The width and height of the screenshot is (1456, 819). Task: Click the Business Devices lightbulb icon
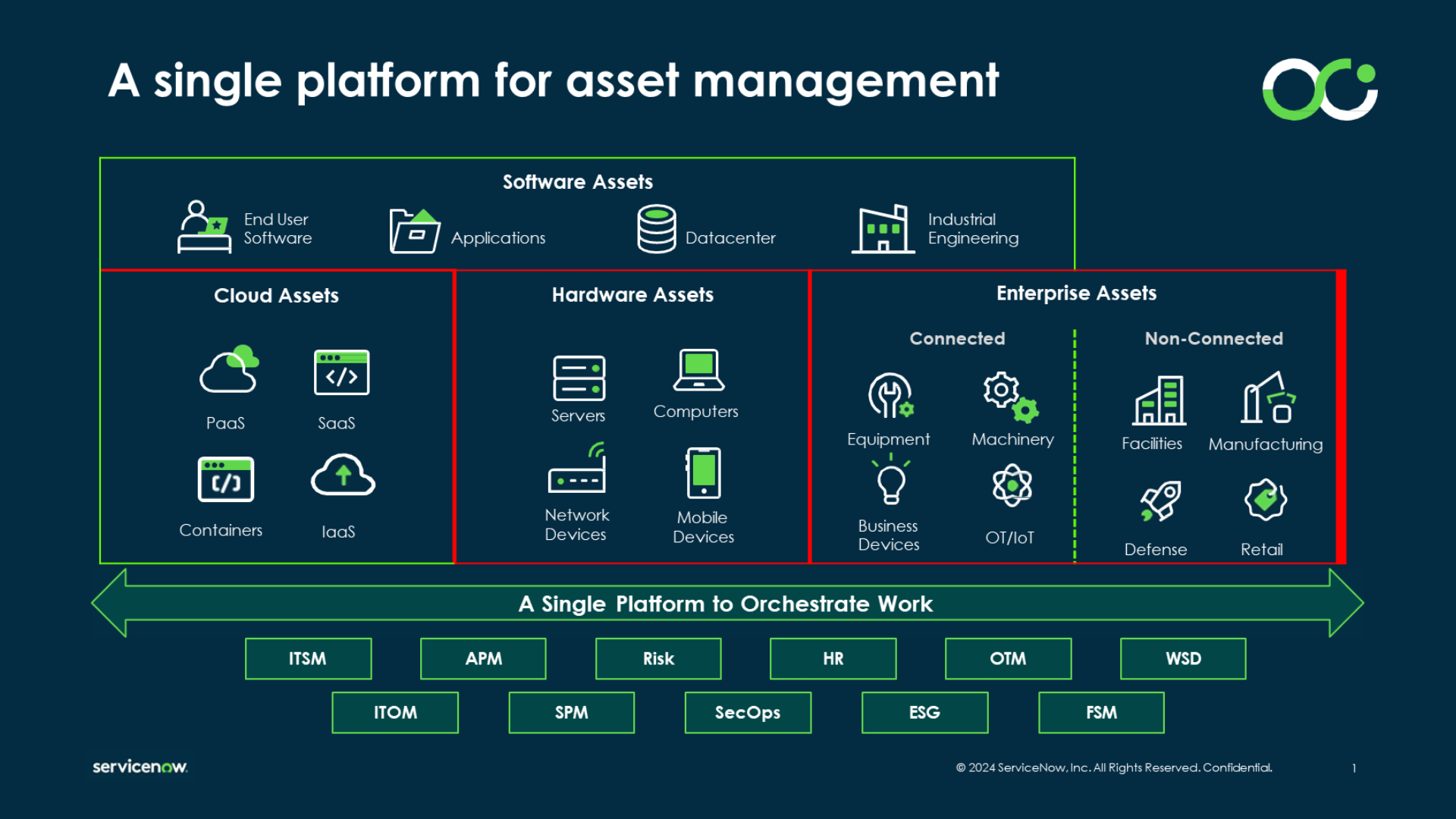click(x=891, y=479)
